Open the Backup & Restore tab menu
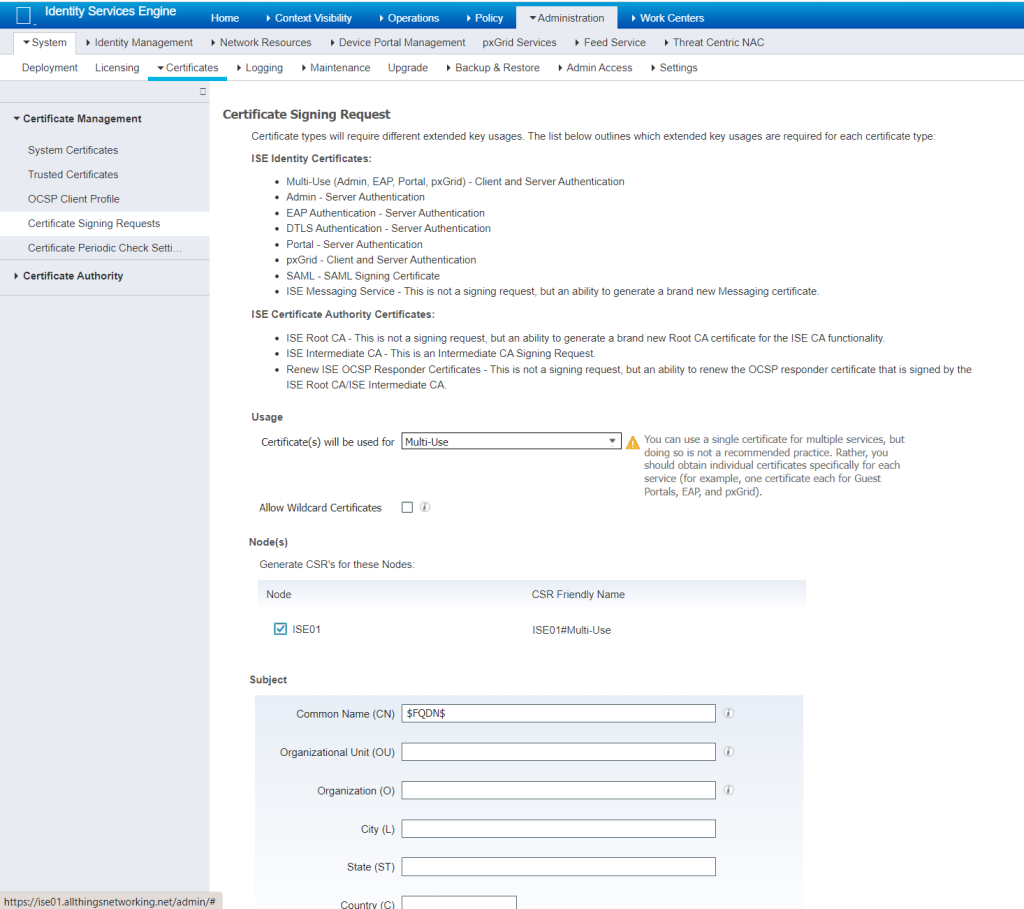The height and width of the screenshot is (909, 1024). pyautogui.click(x=493, y=68)
